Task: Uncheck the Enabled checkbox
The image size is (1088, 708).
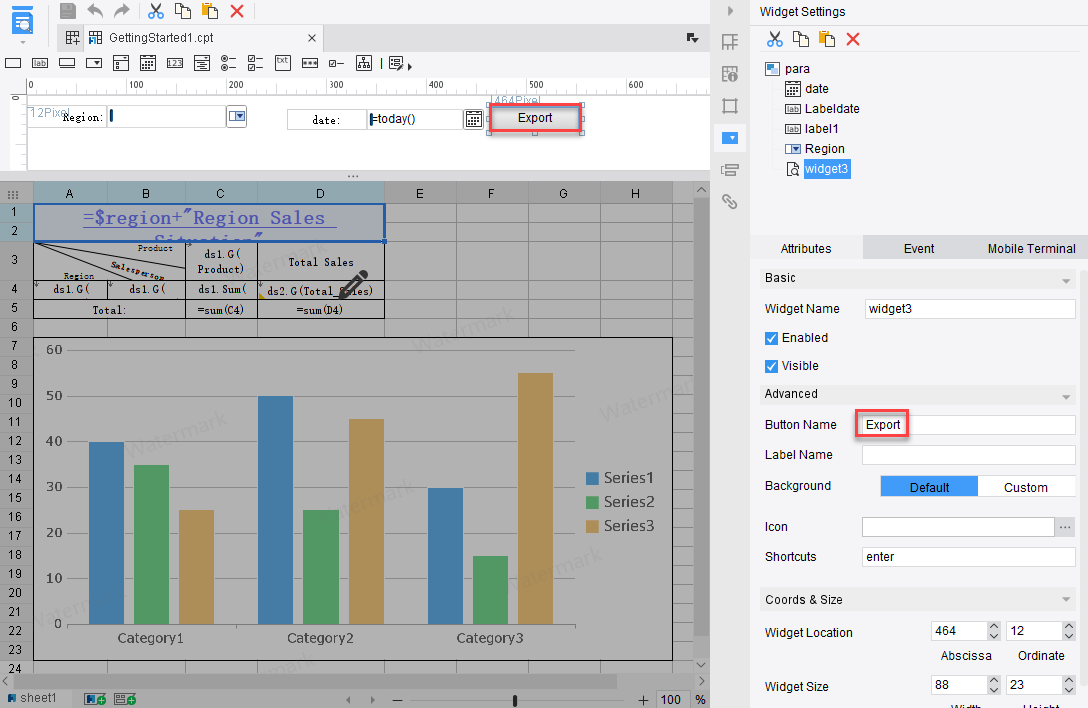Action: tap(772, 338)
